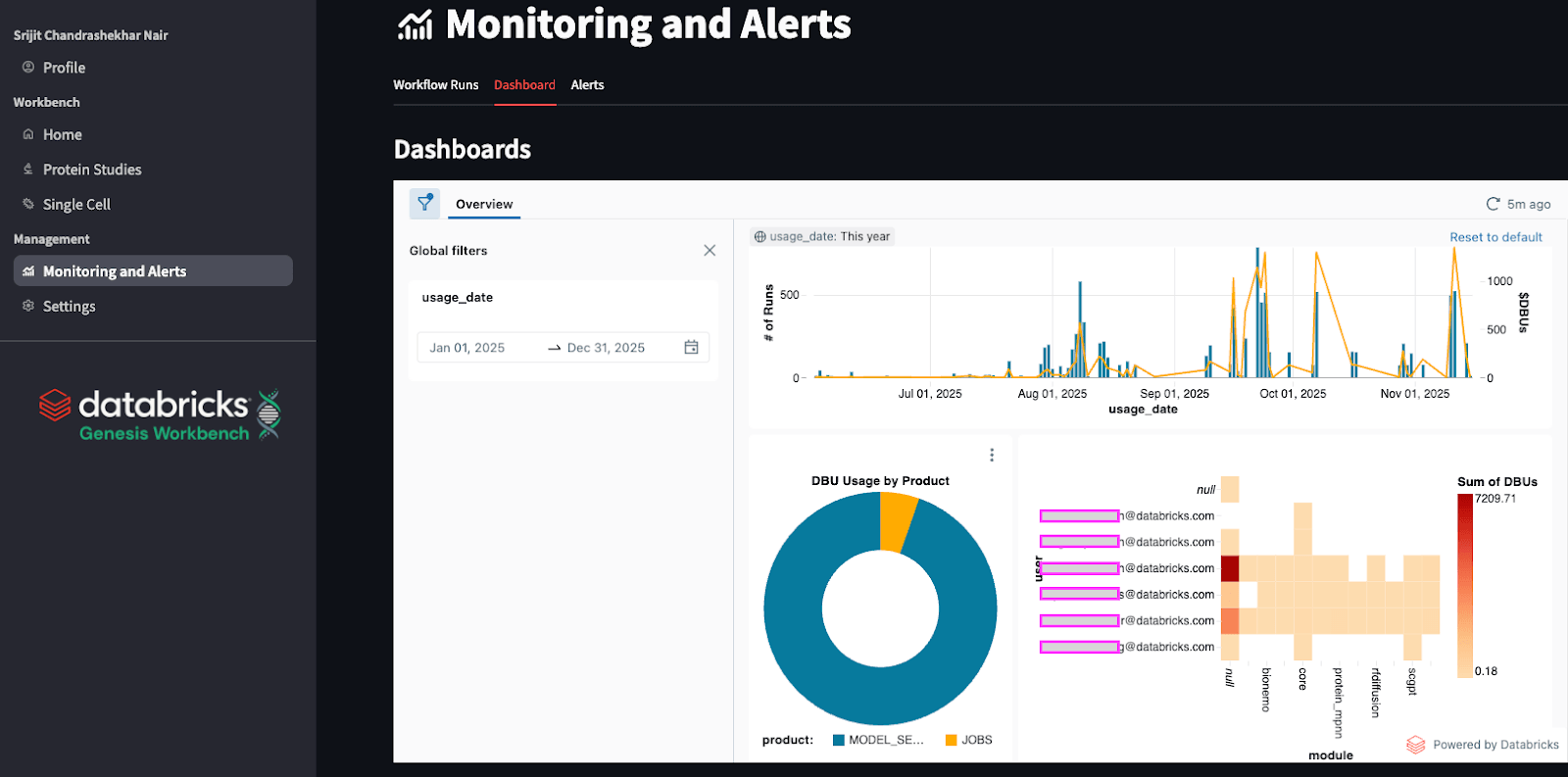Viewport: 1568px width, 777px height.
Task: Click the filter funnel icon
Action: [x=424, y=203]
